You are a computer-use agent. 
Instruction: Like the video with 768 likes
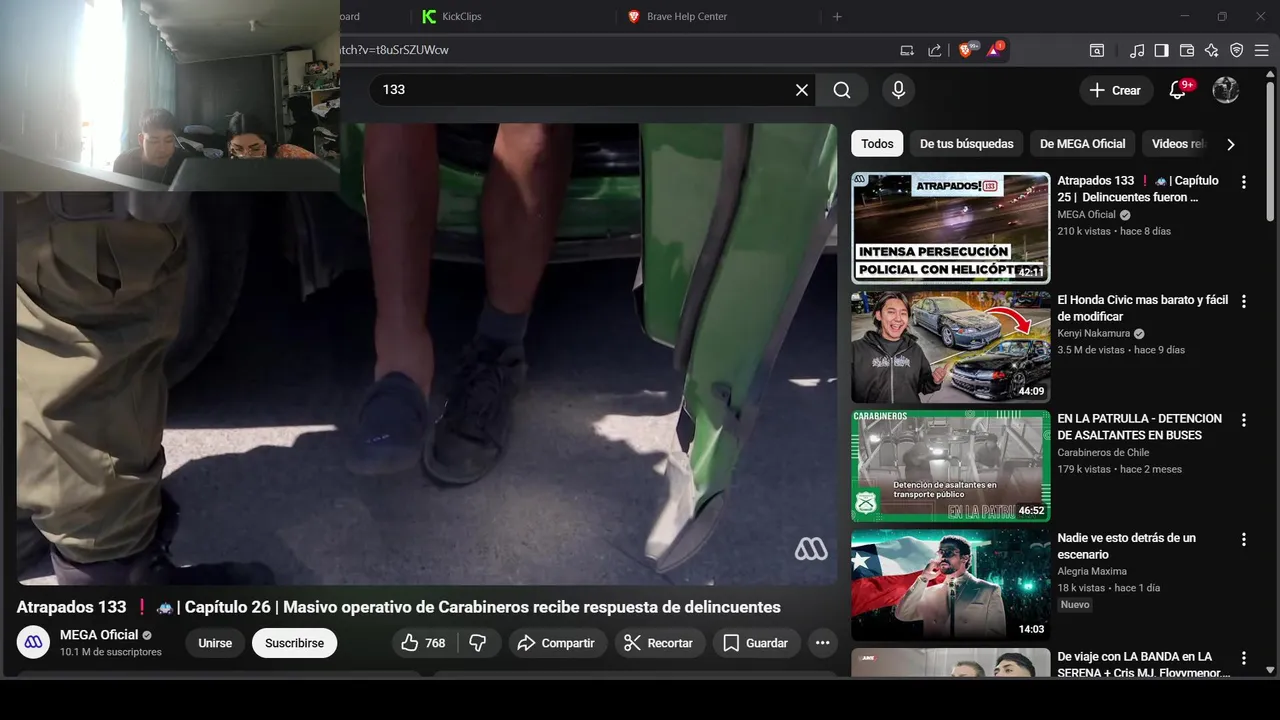coord(423,643)
